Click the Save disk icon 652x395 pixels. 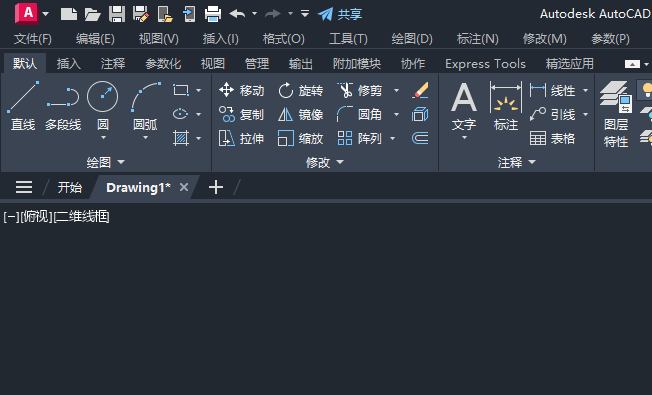[x=117, y=14]
